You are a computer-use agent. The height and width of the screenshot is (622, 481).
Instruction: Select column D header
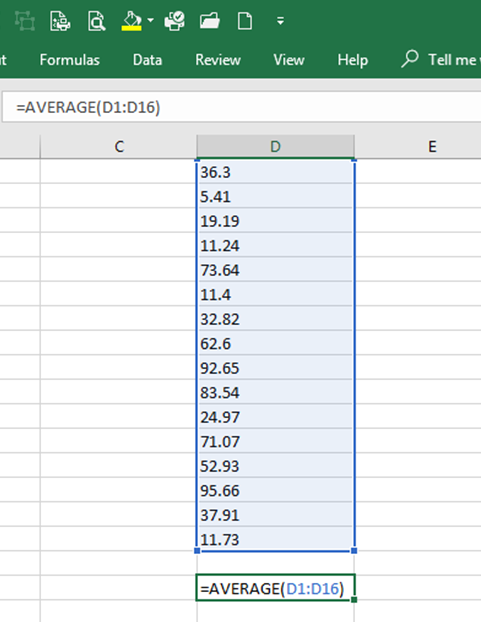pos(275,147)
